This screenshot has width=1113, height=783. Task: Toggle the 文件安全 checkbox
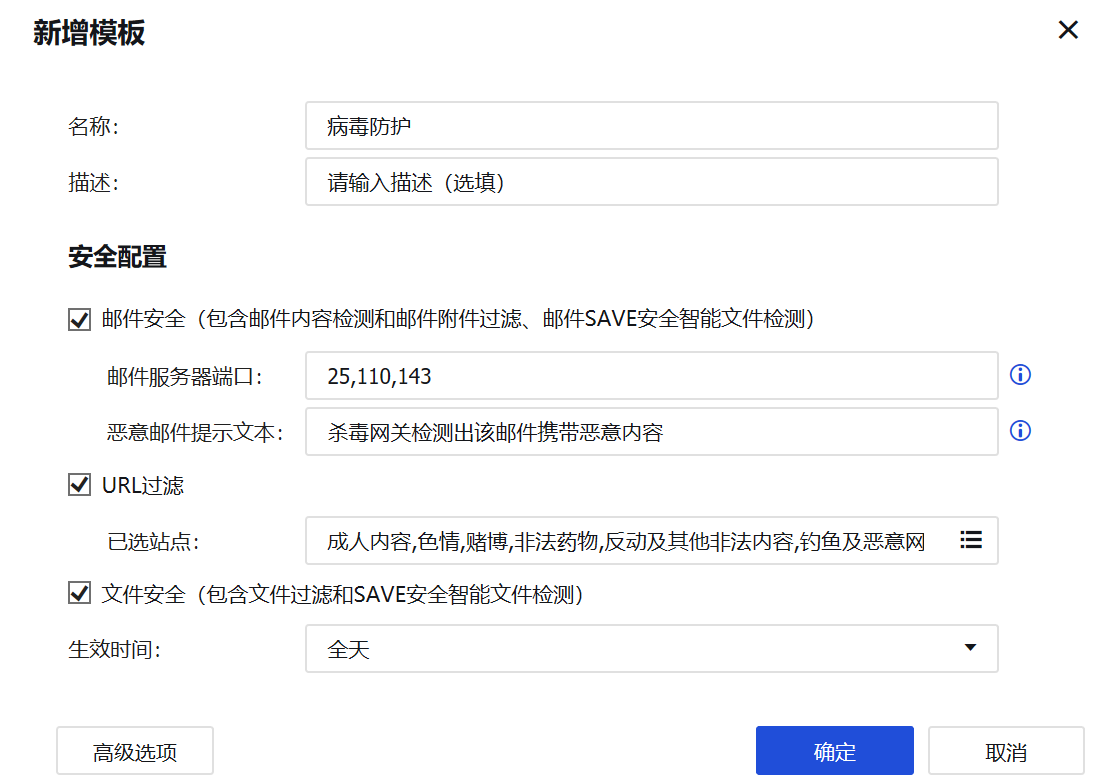coord(80,593)
